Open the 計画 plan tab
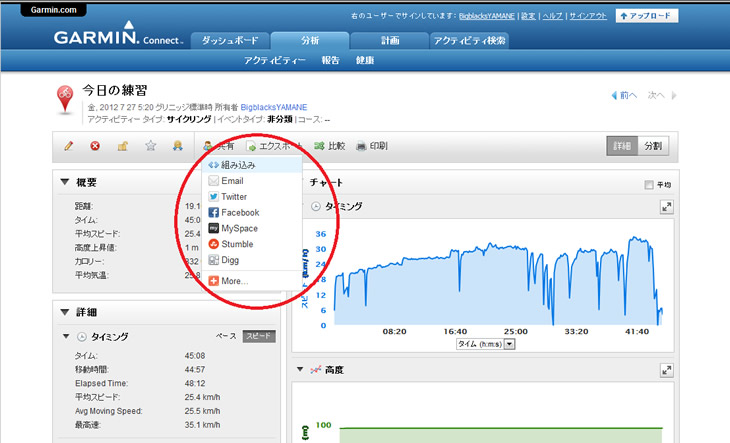This screenshot has height=443, width=730. tap(390, 40)
